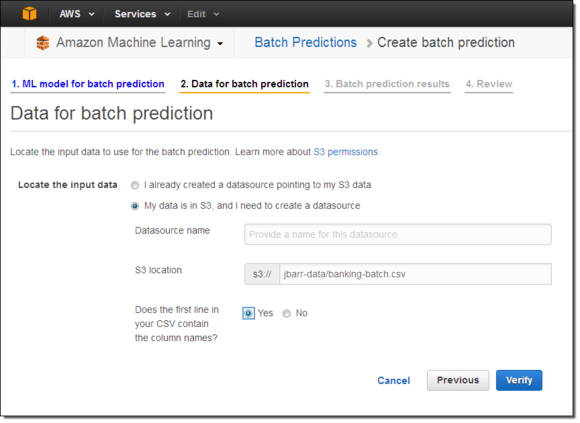Image resolution: width=580 pixels, height=423 pixels.
Task: Go to the Review step tab
Action: tap(489, 84)
